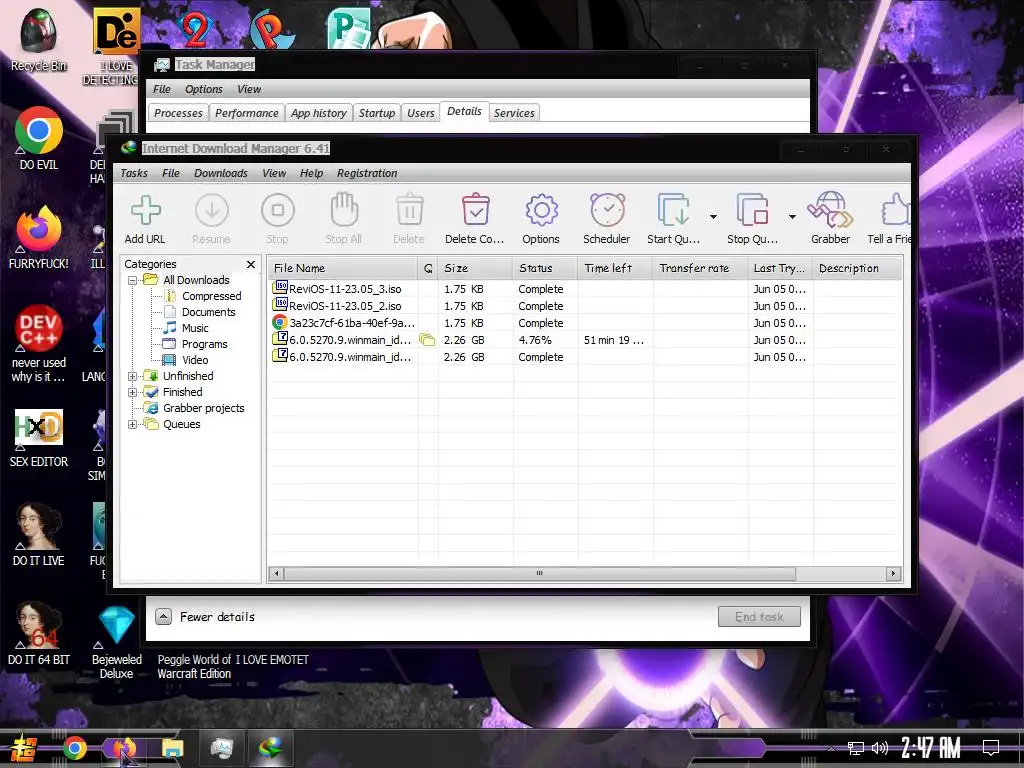The width and height of the screenshot is (1024, 768).
Task: Expand the Queues category node
Action: [133, 424]
